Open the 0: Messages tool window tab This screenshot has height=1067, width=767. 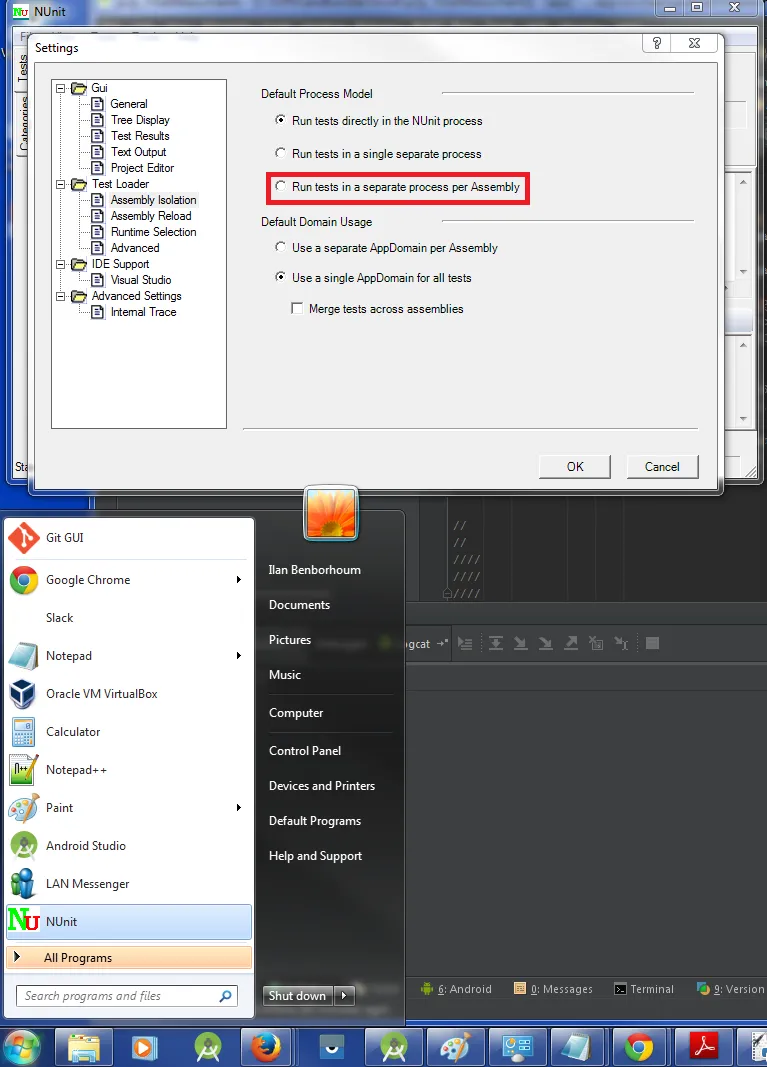coord(553,989)
